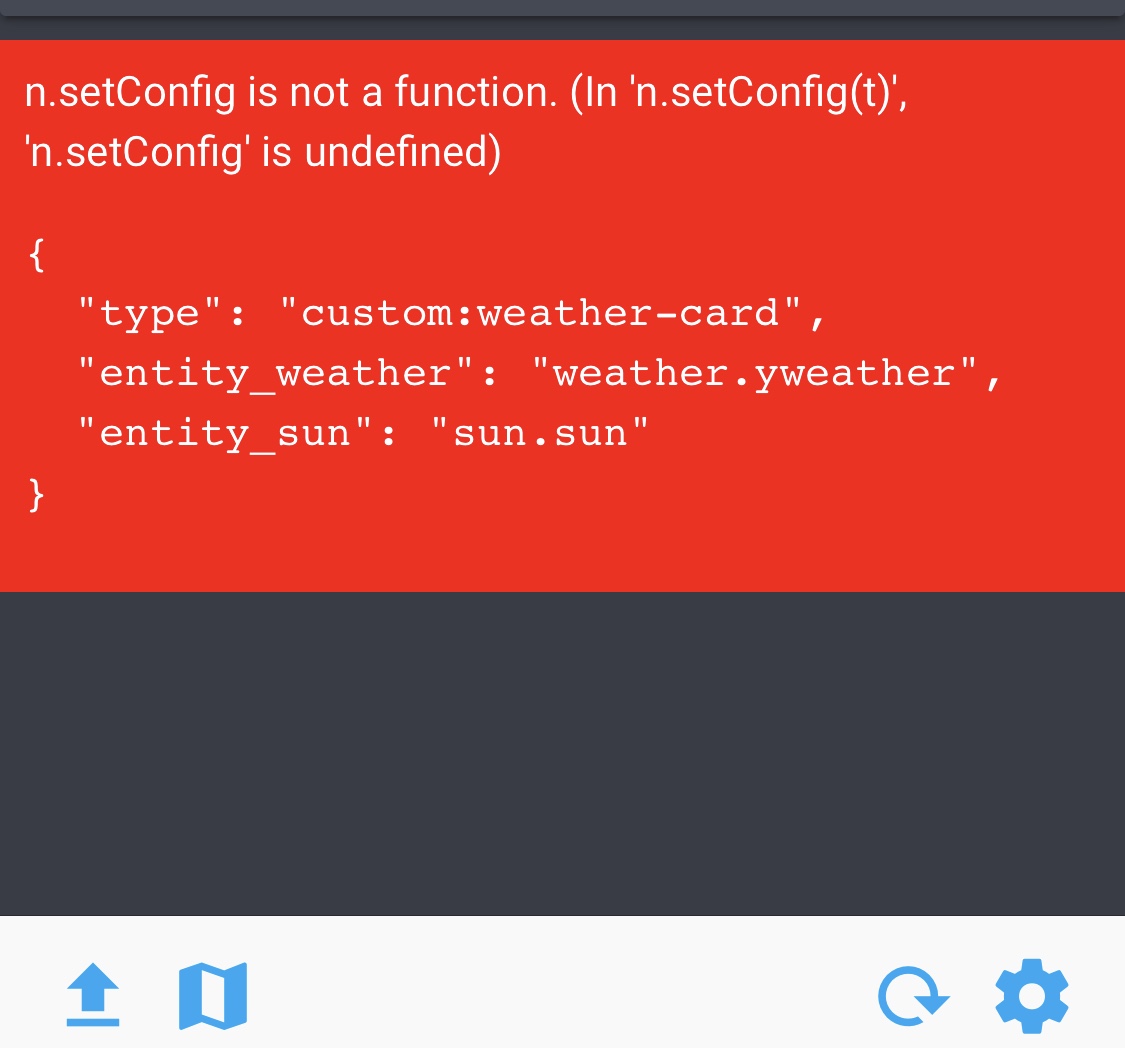Click the "sun.sun" value

pyautogui.click(x=541, y=434)
